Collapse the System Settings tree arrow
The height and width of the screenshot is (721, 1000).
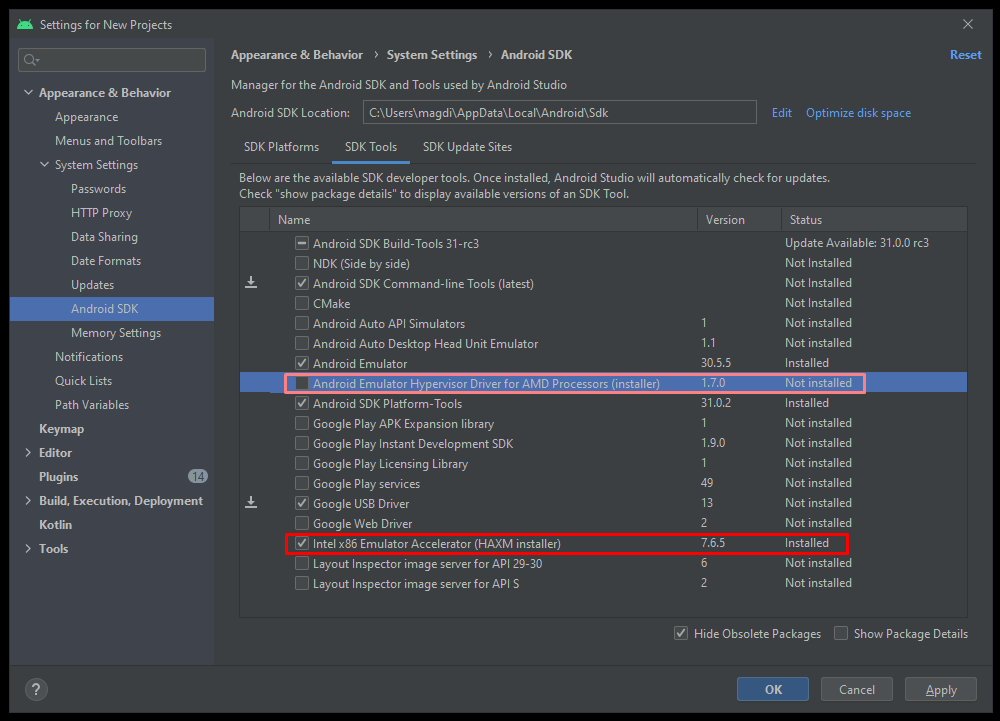click(x=44, y=164)
